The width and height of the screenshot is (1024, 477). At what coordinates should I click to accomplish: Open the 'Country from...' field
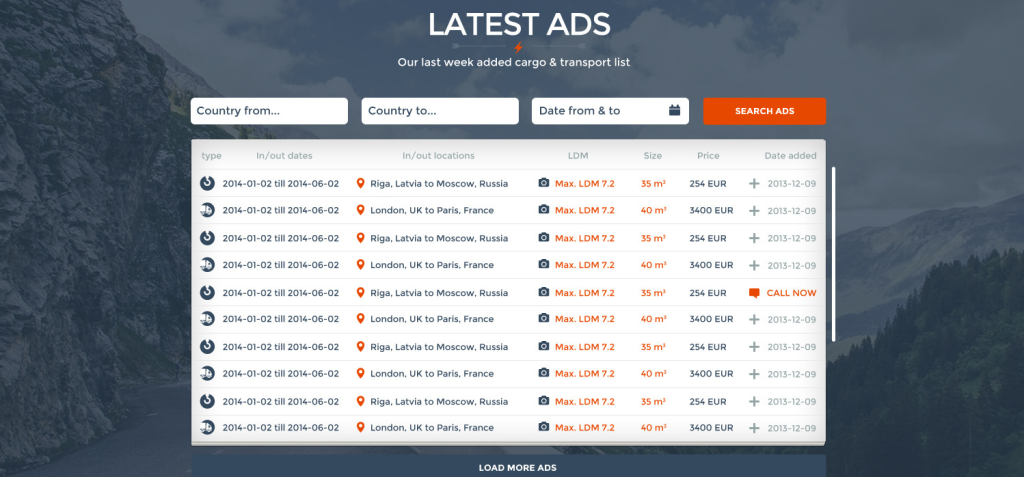coord(269,111)
